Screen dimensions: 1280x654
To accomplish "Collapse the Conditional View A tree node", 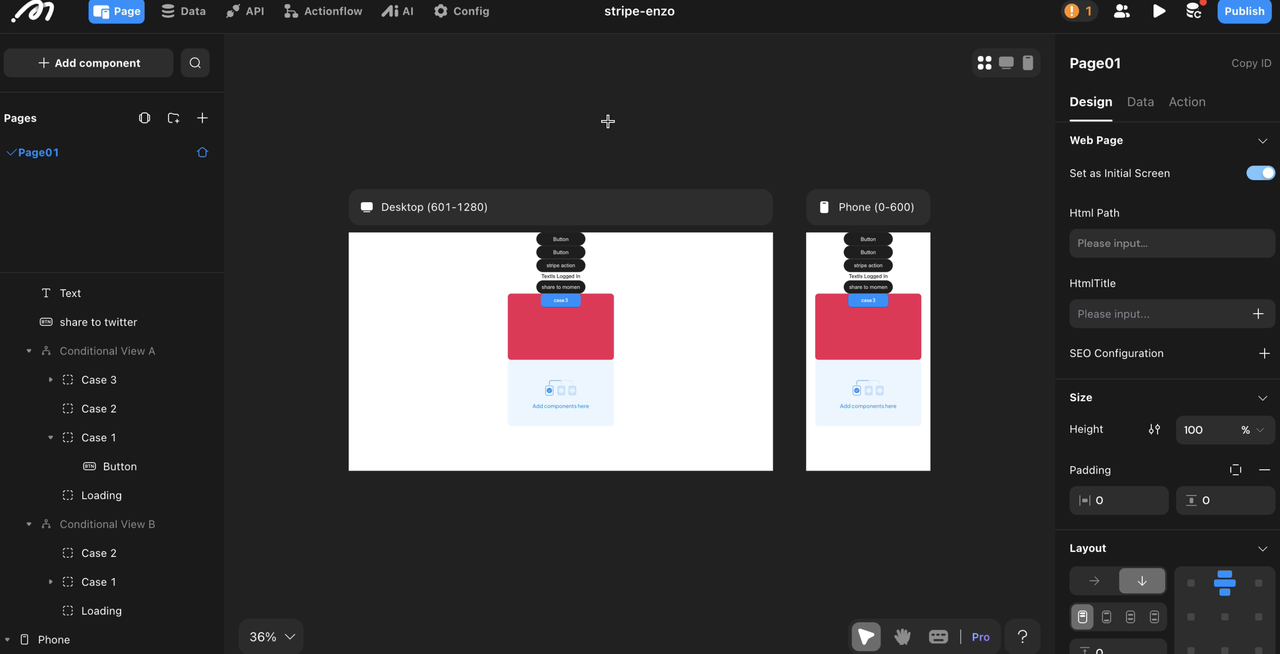I will tap(29, 351).
